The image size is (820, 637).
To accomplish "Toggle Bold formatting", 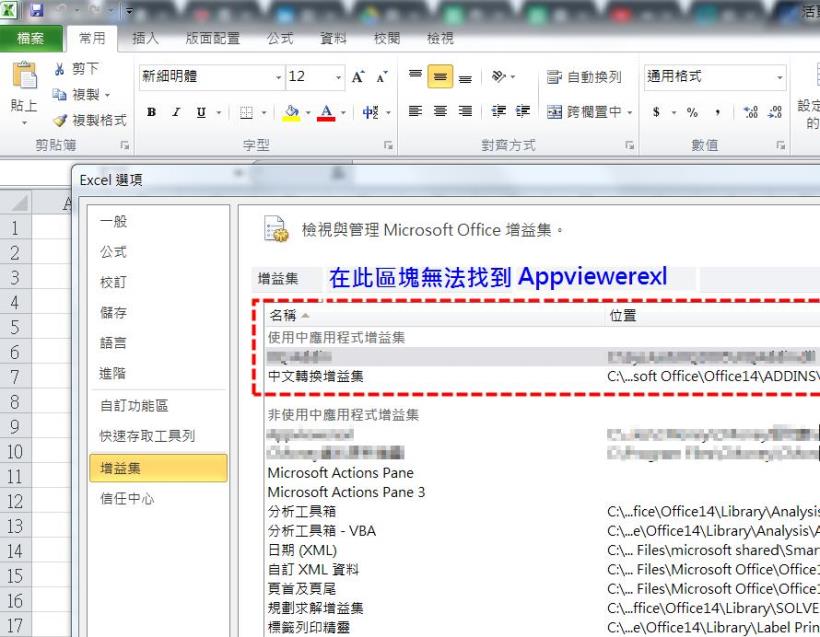I will click(152, 112).
